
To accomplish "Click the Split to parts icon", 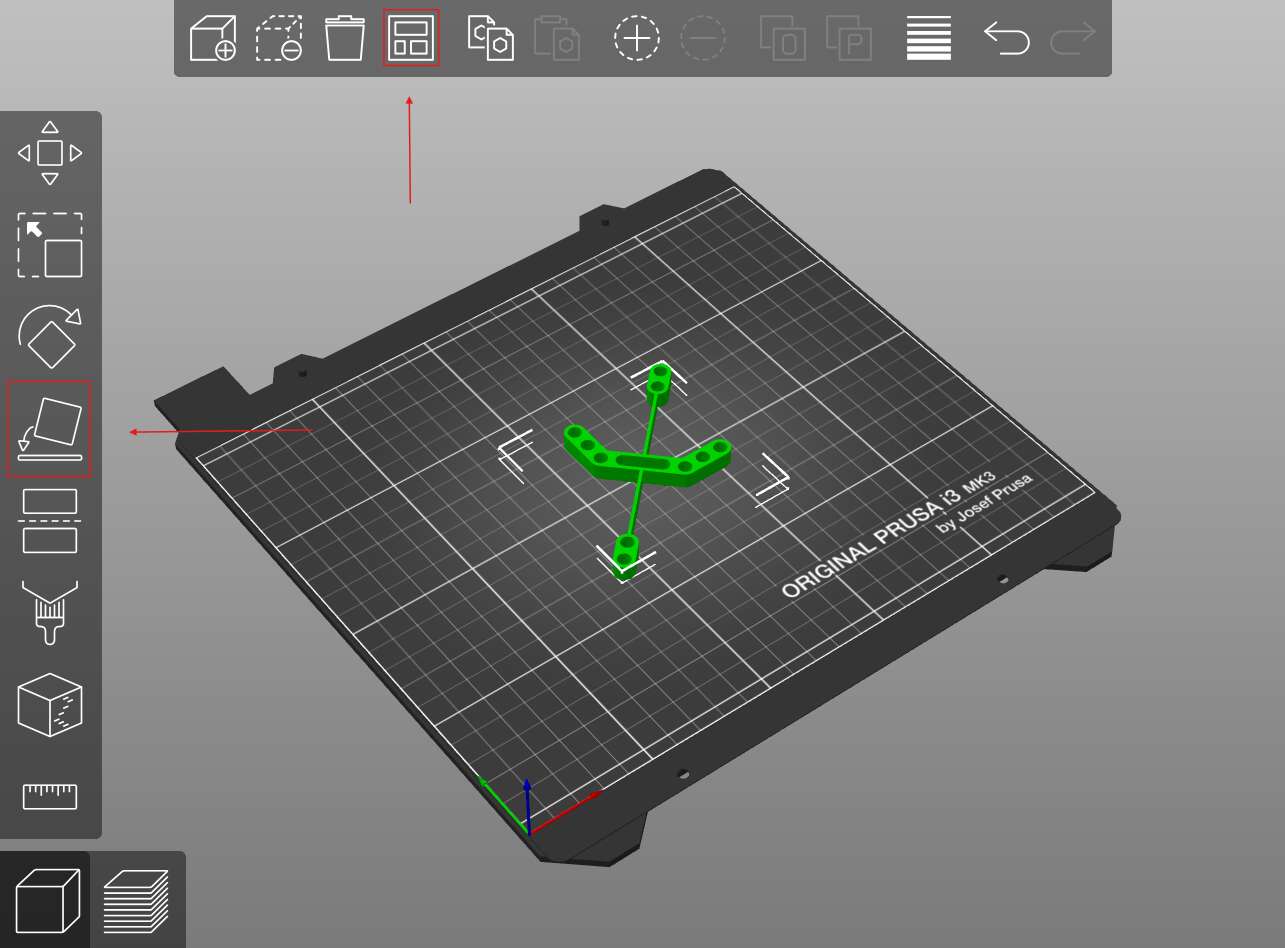I will [849, 38].
